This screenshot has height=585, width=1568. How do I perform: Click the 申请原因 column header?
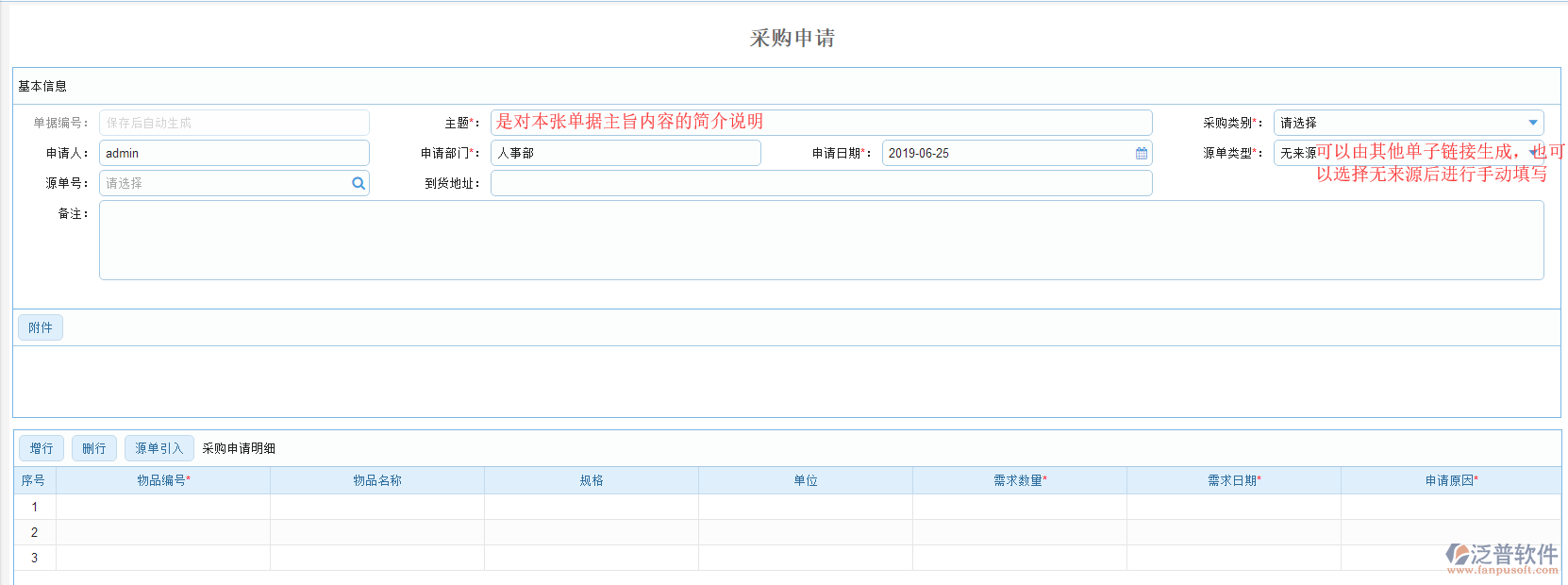pos(1451,480)
